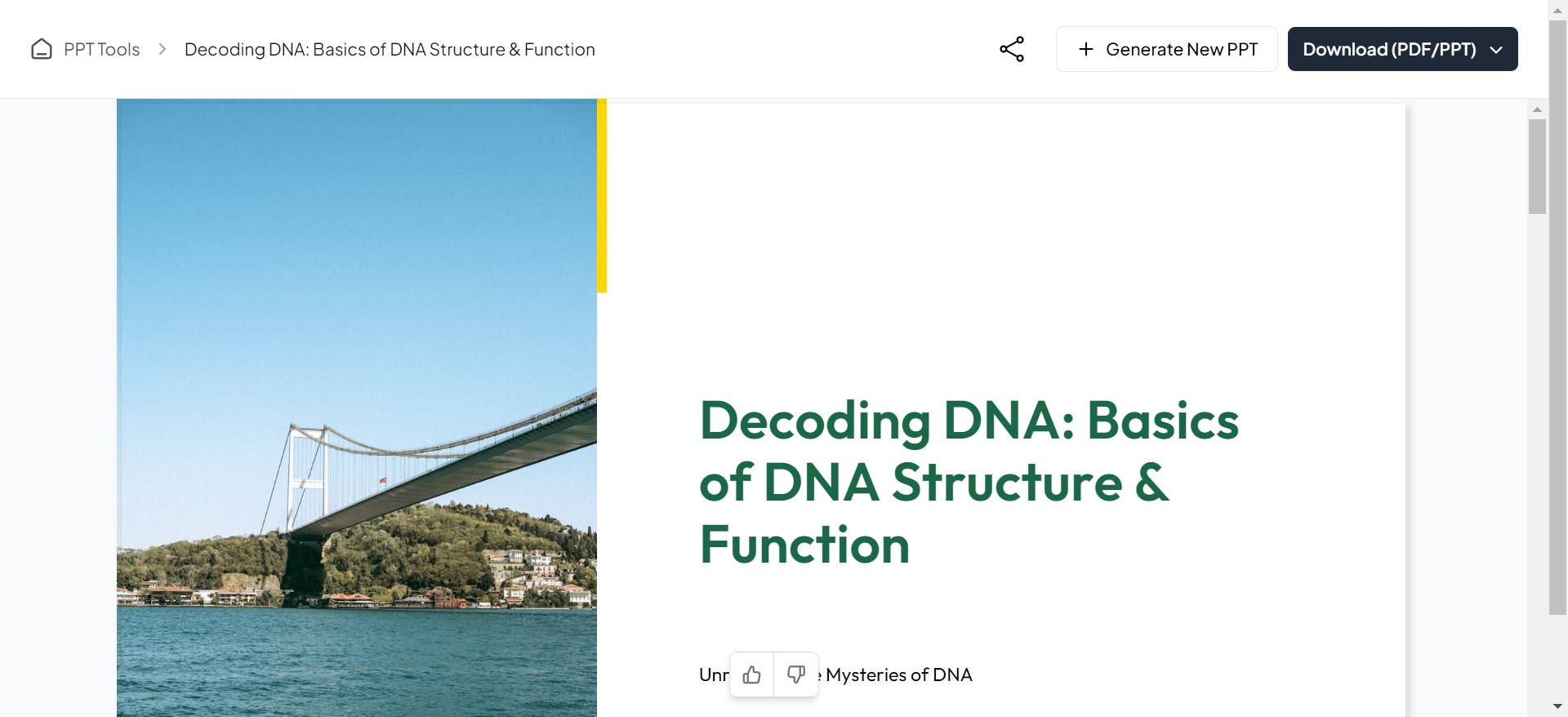Open the PPT Tools breadcrumb link

101,50
